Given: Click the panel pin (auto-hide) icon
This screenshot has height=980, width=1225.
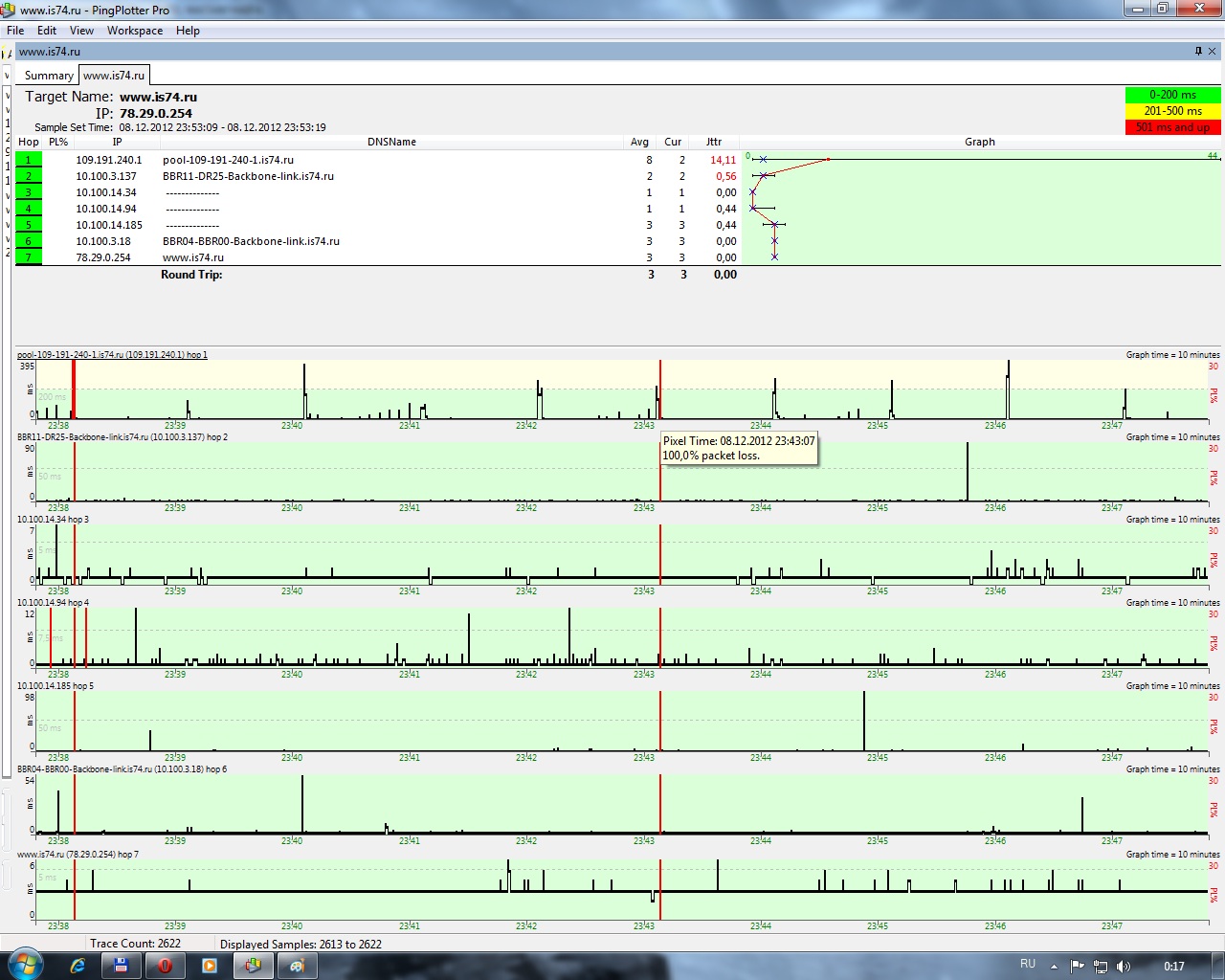Looking at the screenshot, I should 1198,52.
